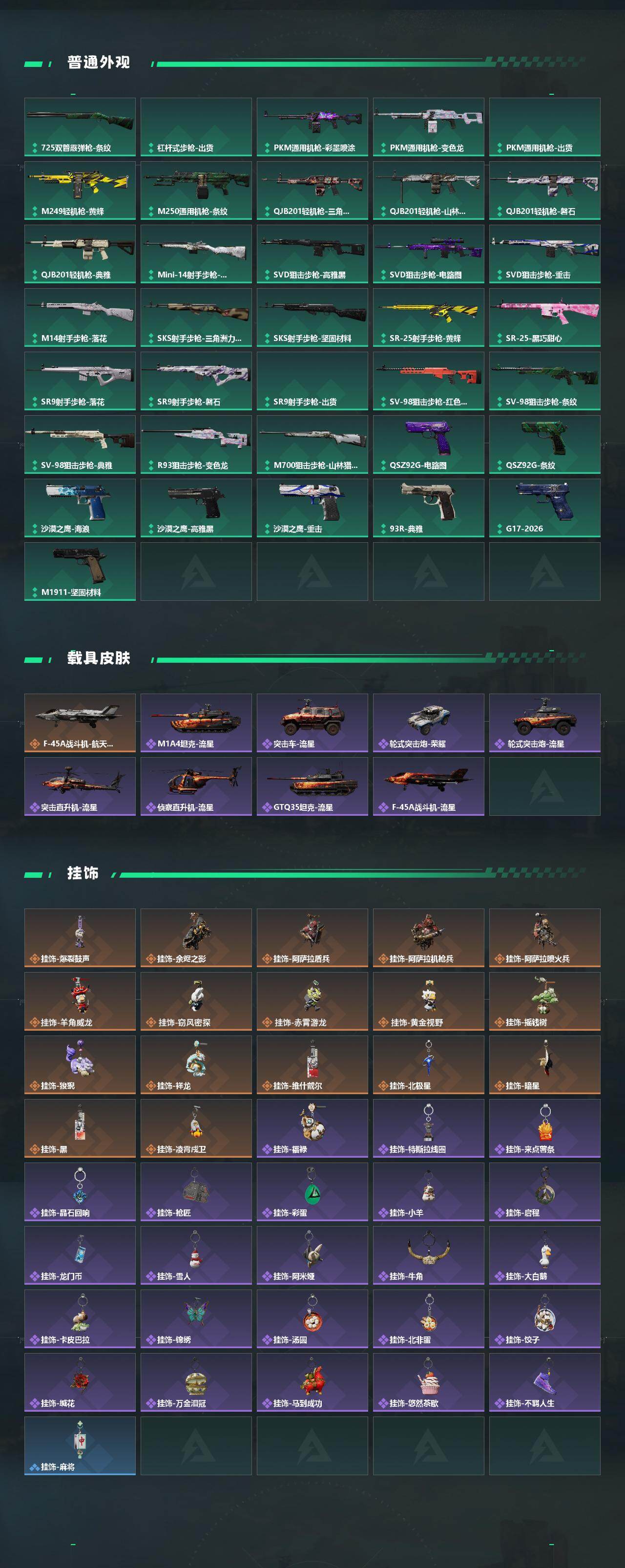
Task: Select the 725双管霰弹枪-条纹 shotgun skin
Action: (80, 127)
